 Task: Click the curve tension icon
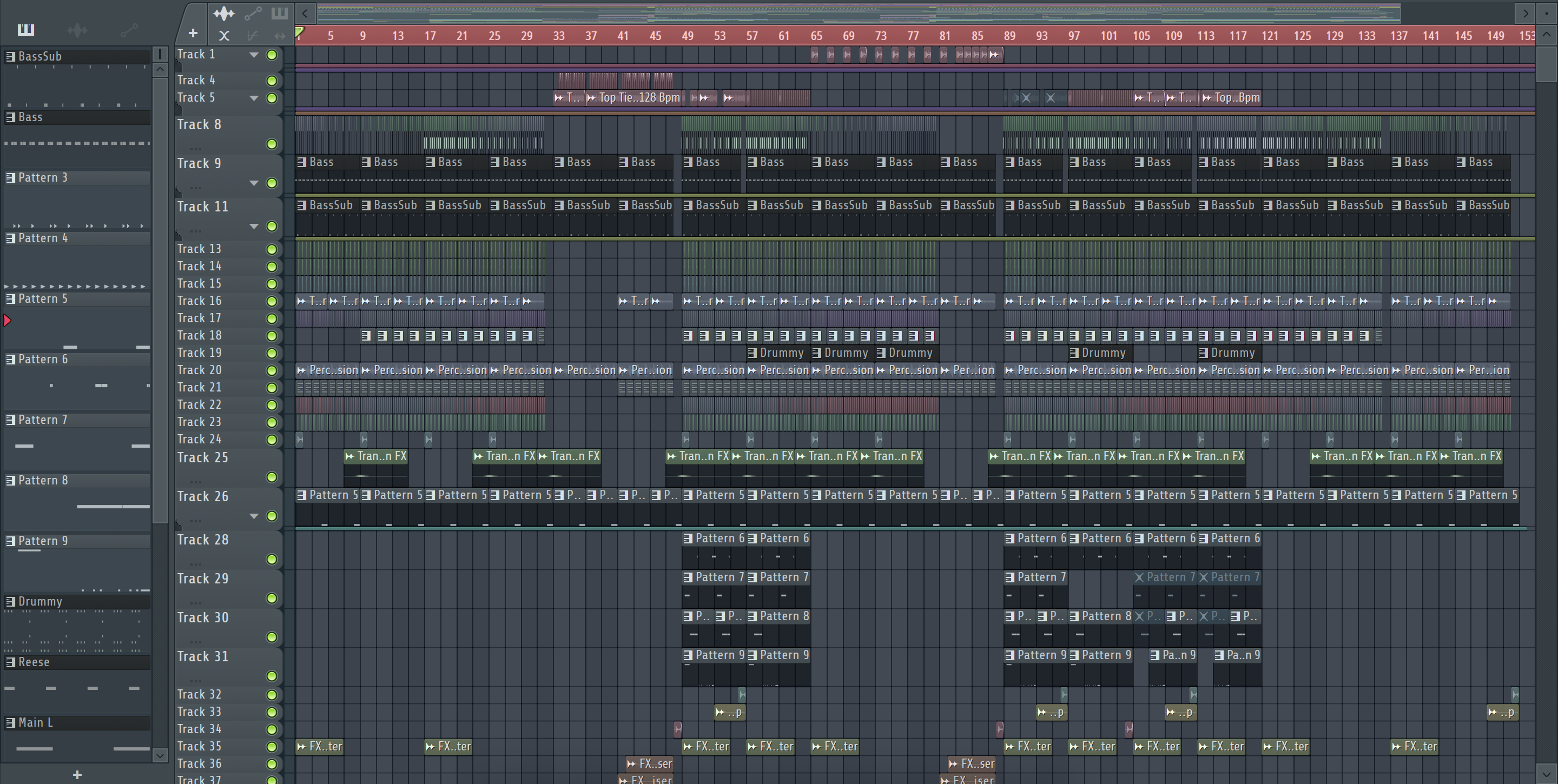[x=252, y=36]
